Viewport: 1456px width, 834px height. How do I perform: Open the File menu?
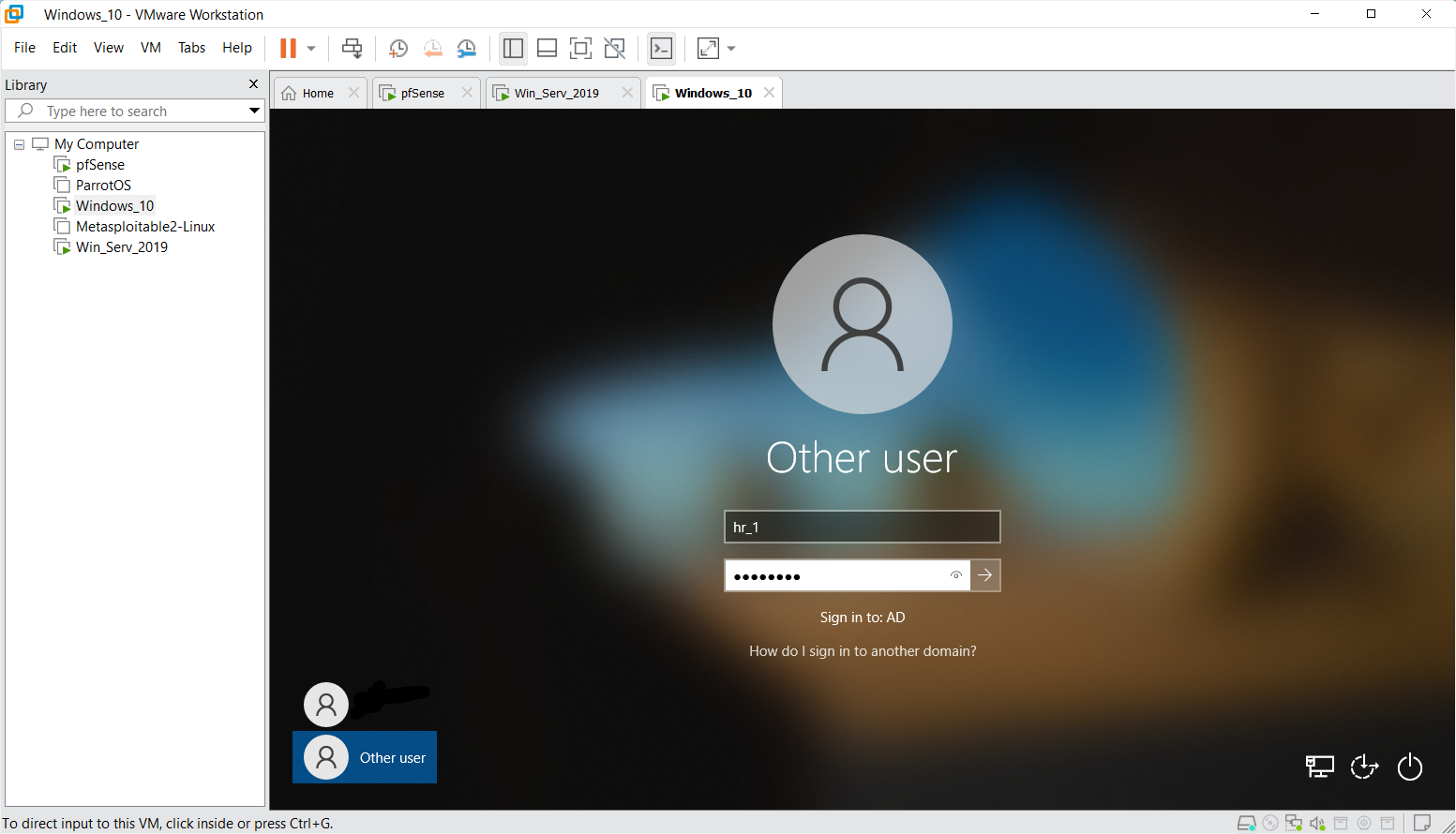pos(24,48)
